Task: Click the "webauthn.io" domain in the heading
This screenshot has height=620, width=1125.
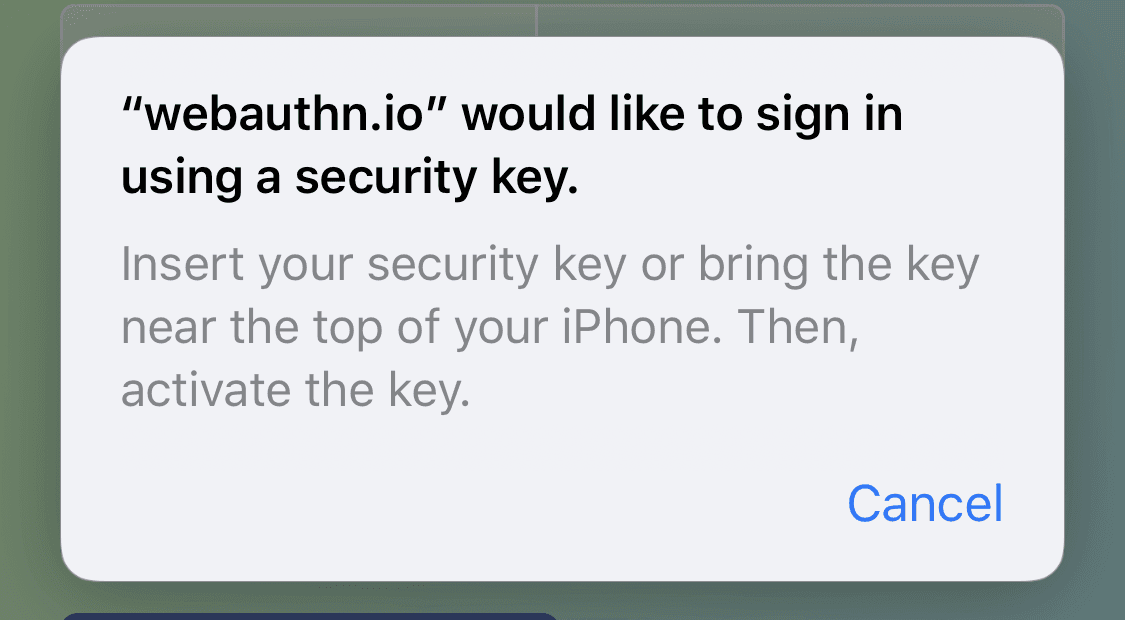Action: point(285,115)
